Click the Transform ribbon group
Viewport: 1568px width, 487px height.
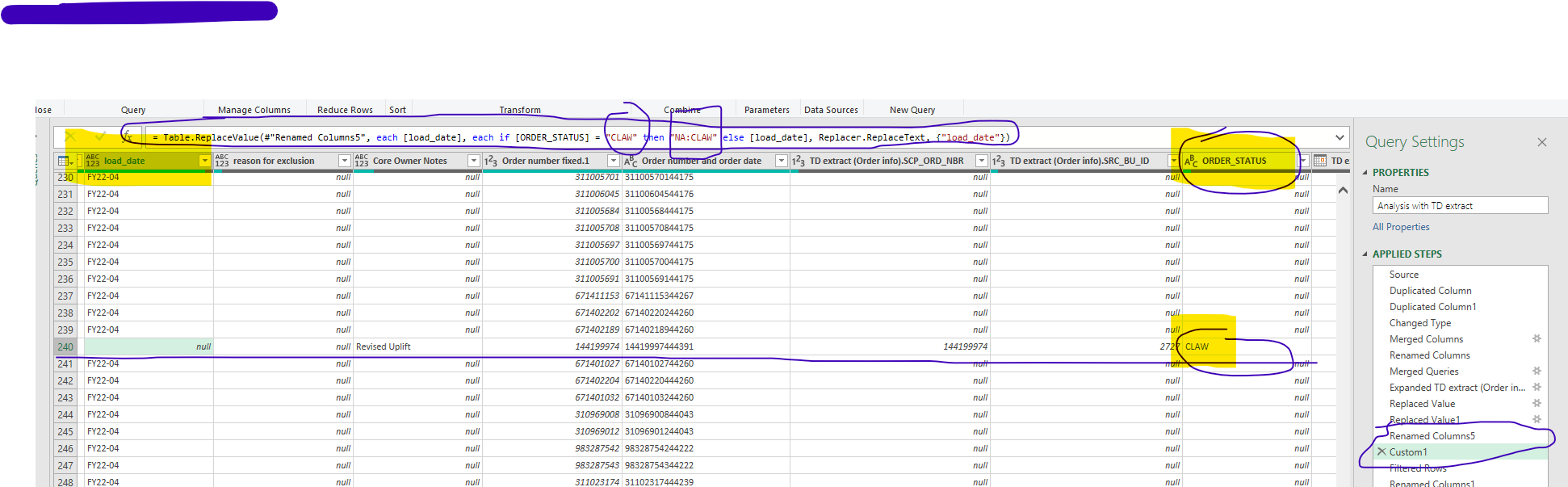click(520, 110)
